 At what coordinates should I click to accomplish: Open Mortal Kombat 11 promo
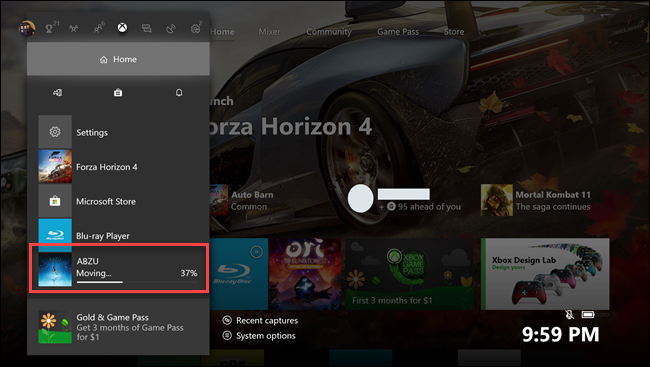point(536,200)
